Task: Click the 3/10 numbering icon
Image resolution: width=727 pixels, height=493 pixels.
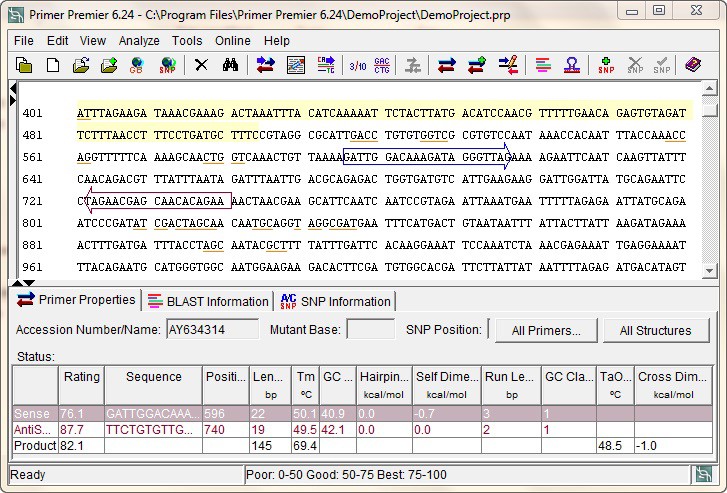Action: 357,66
